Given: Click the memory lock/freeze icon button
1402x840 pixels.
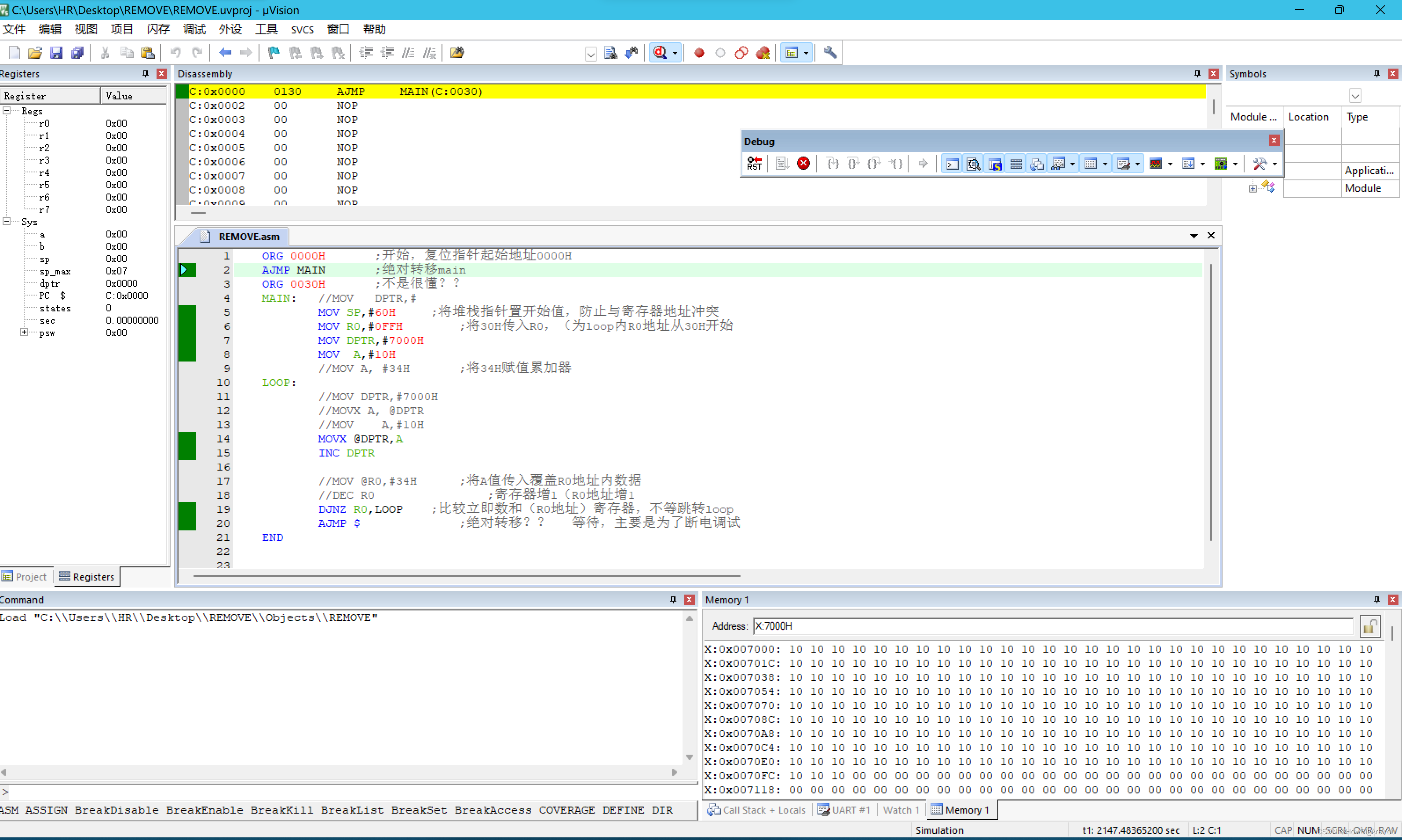Looking at the screenshot, I should click(1370, 626).
